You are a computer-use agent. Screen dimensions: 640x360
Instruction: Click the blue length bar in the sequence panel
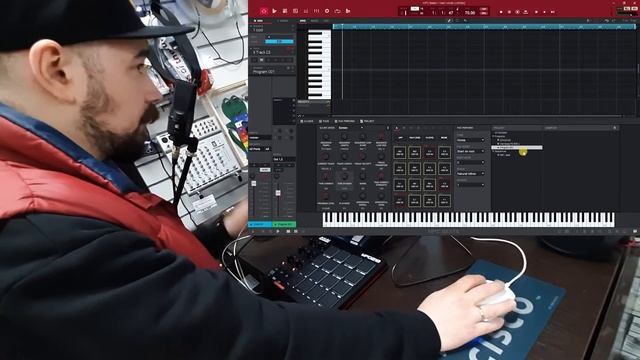279,42
